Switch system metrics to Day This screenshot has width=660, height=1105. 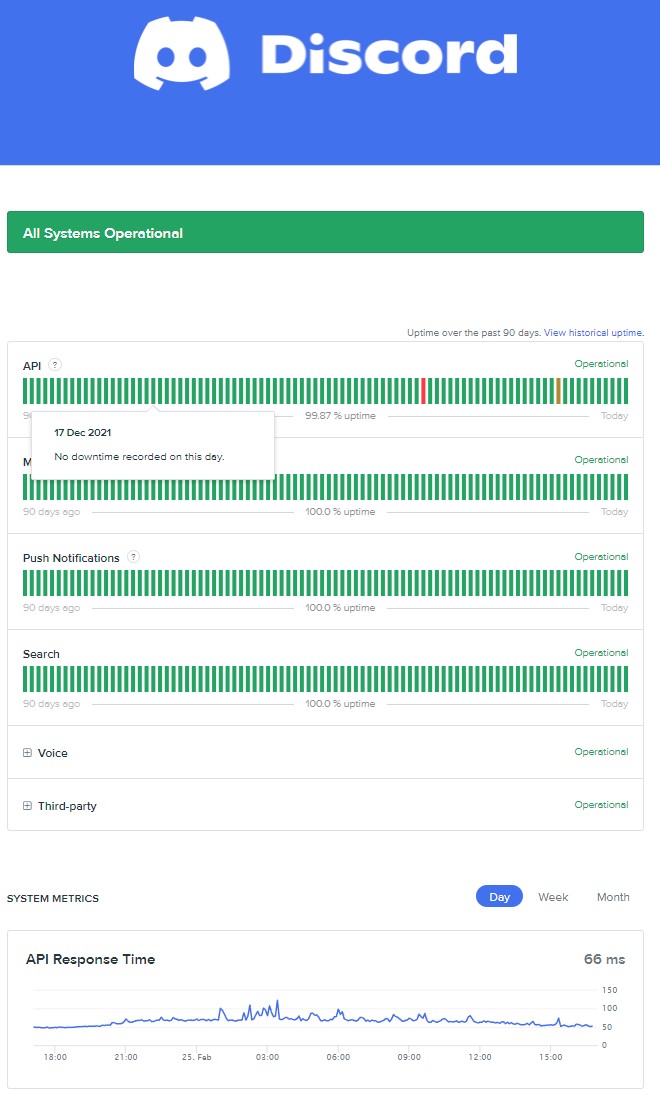click(x=499, y=896)
